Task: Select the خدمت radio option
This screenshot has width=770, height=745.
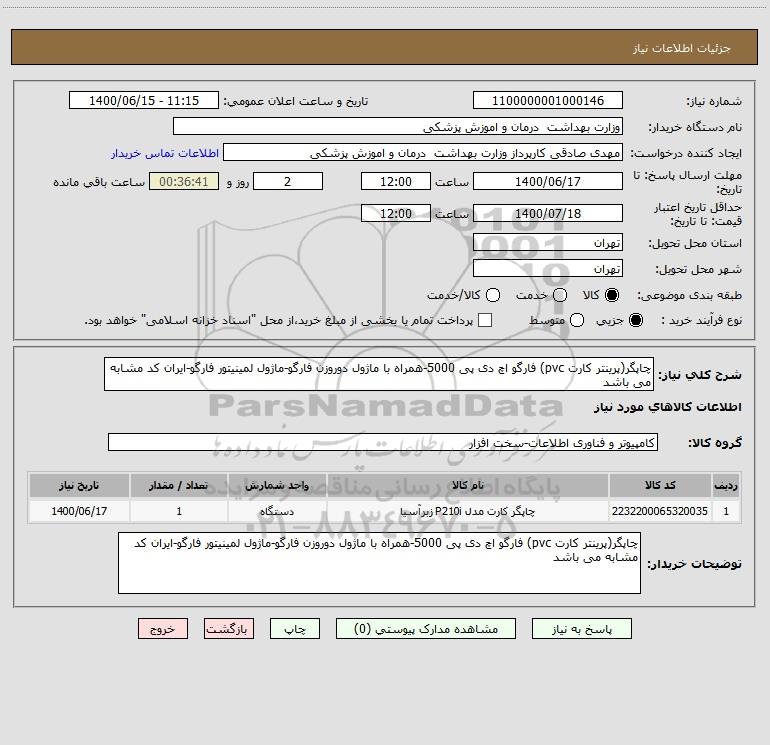Action: (x=559, y=295)
